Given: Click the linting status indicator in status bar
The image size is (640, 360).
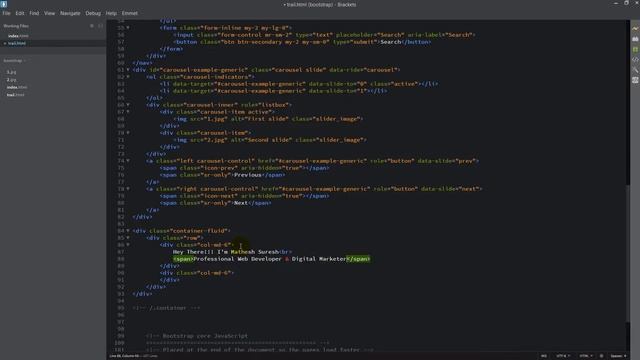Looking at the screenshot, I should [601, 356].
